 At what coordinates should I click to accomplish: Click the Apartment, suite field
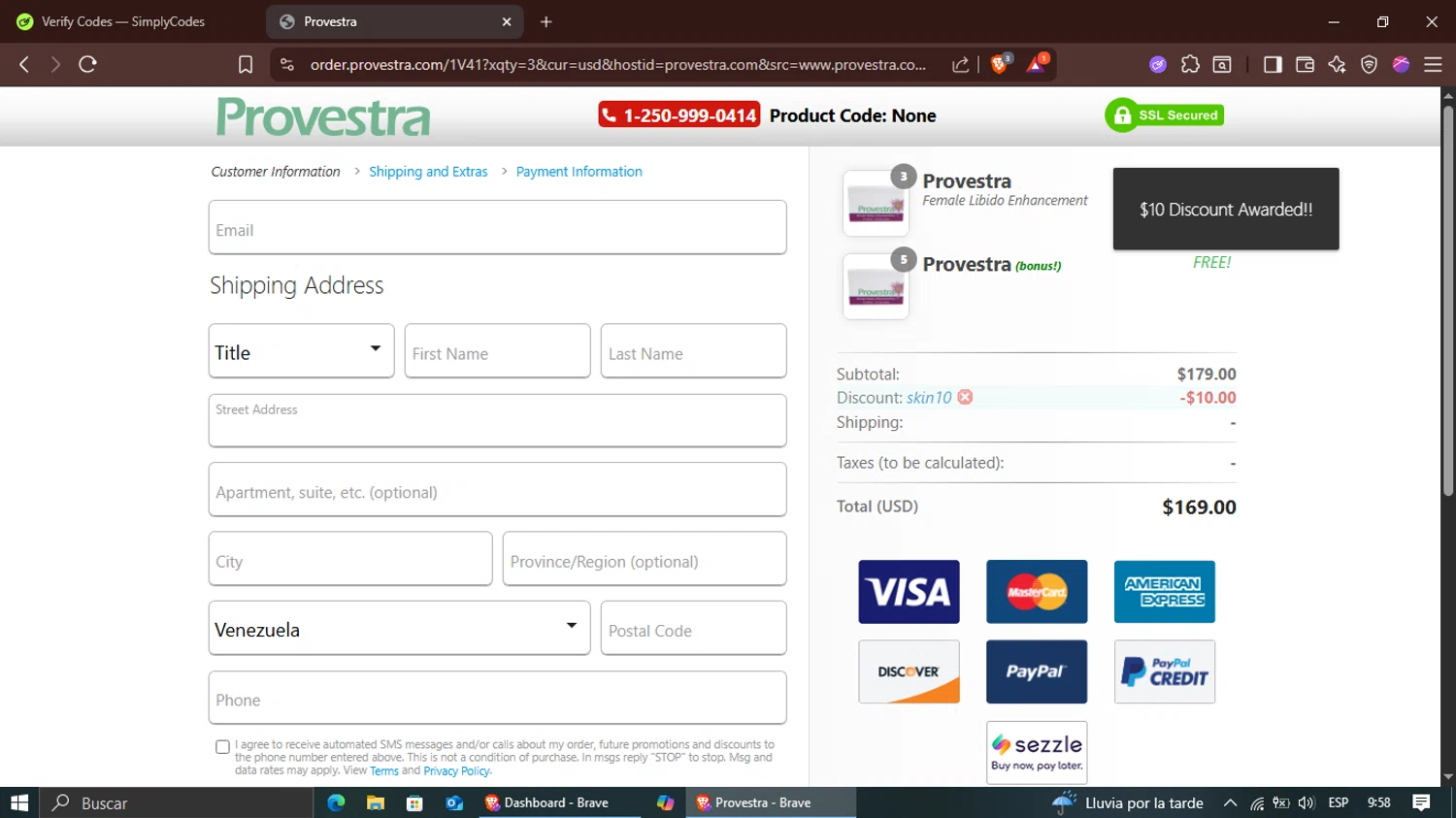pos(497,489)
